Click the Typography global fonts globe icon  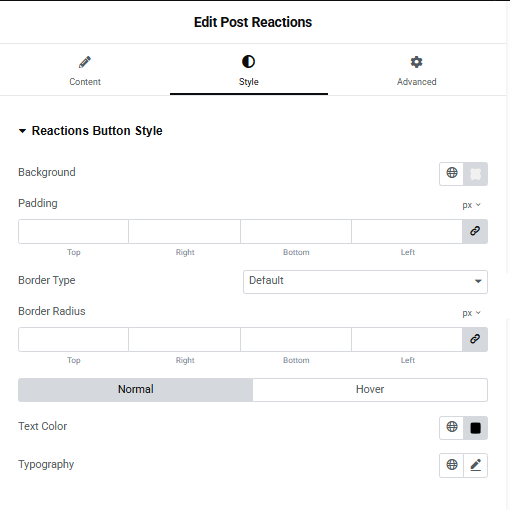(x=452, y=465)
